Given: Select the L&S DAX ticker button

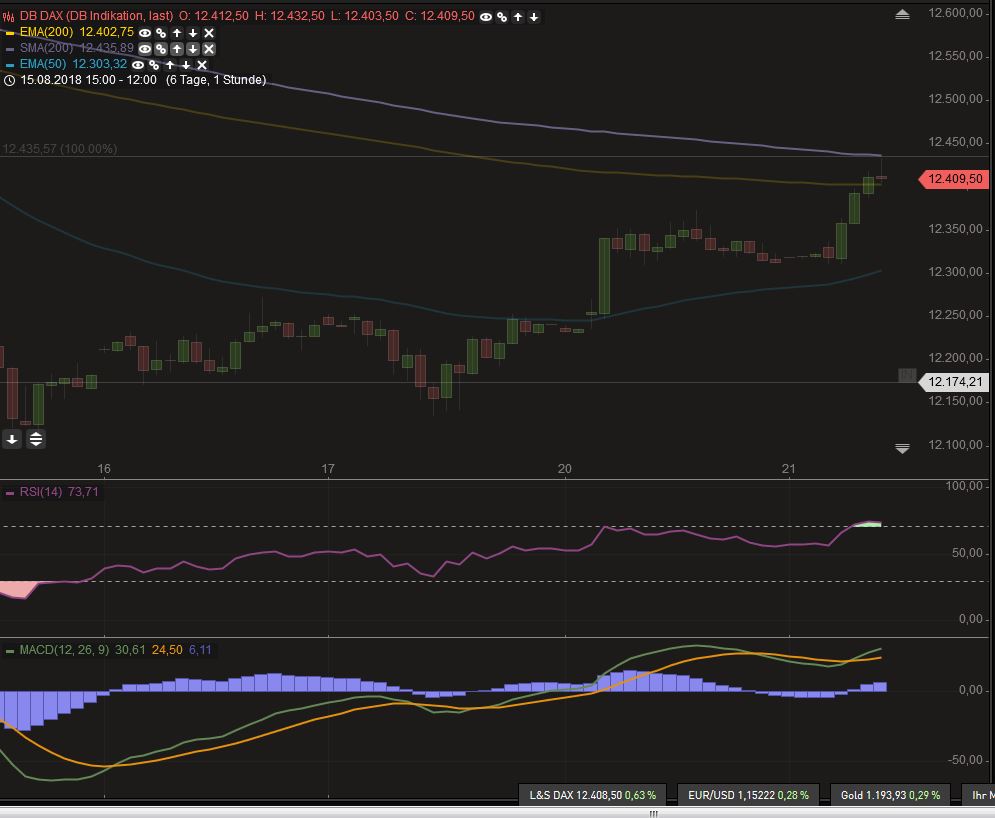Looking at the screenshot, I should click(594, 794).
